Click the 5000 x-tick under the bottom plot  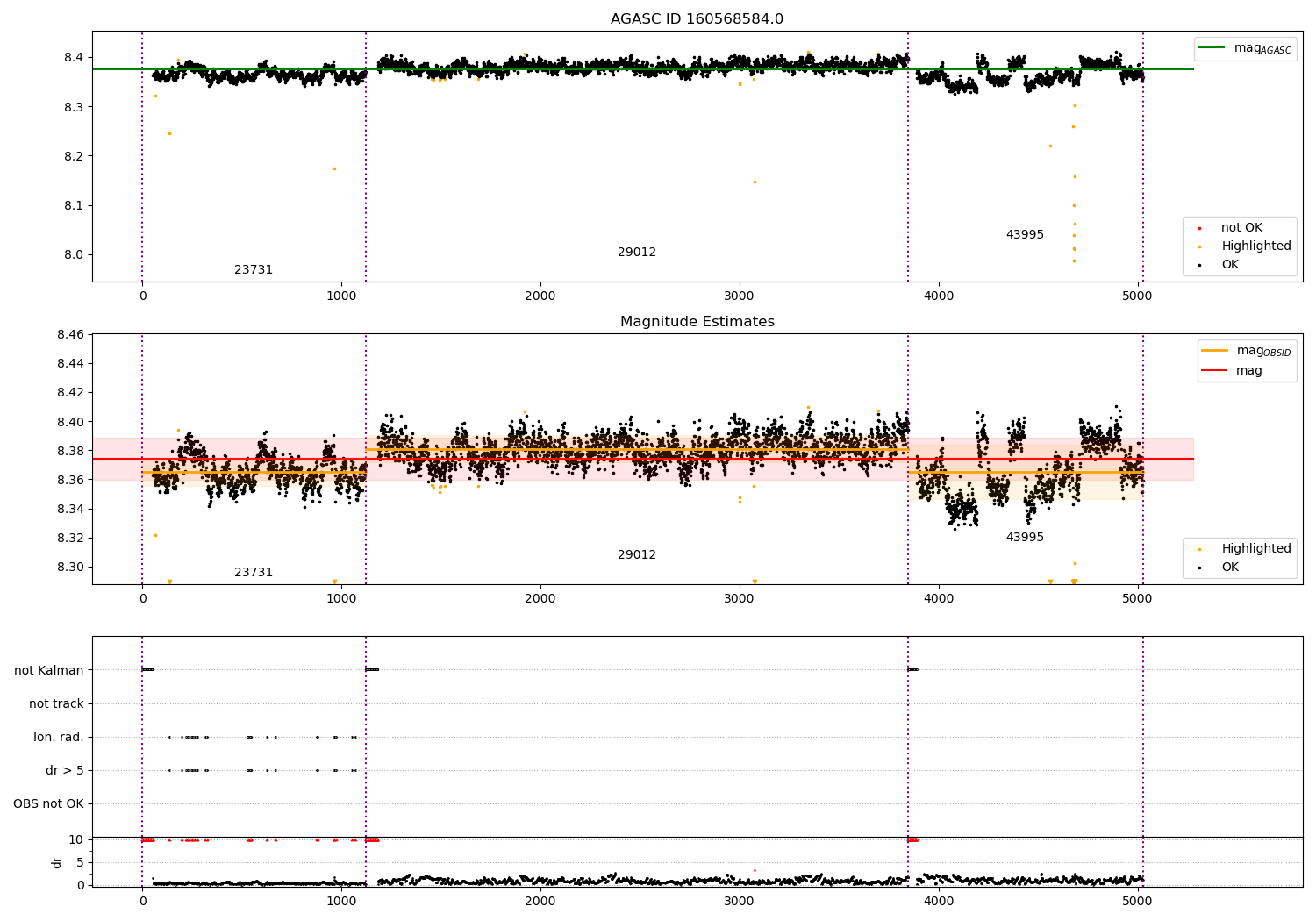click(1138, 902)
